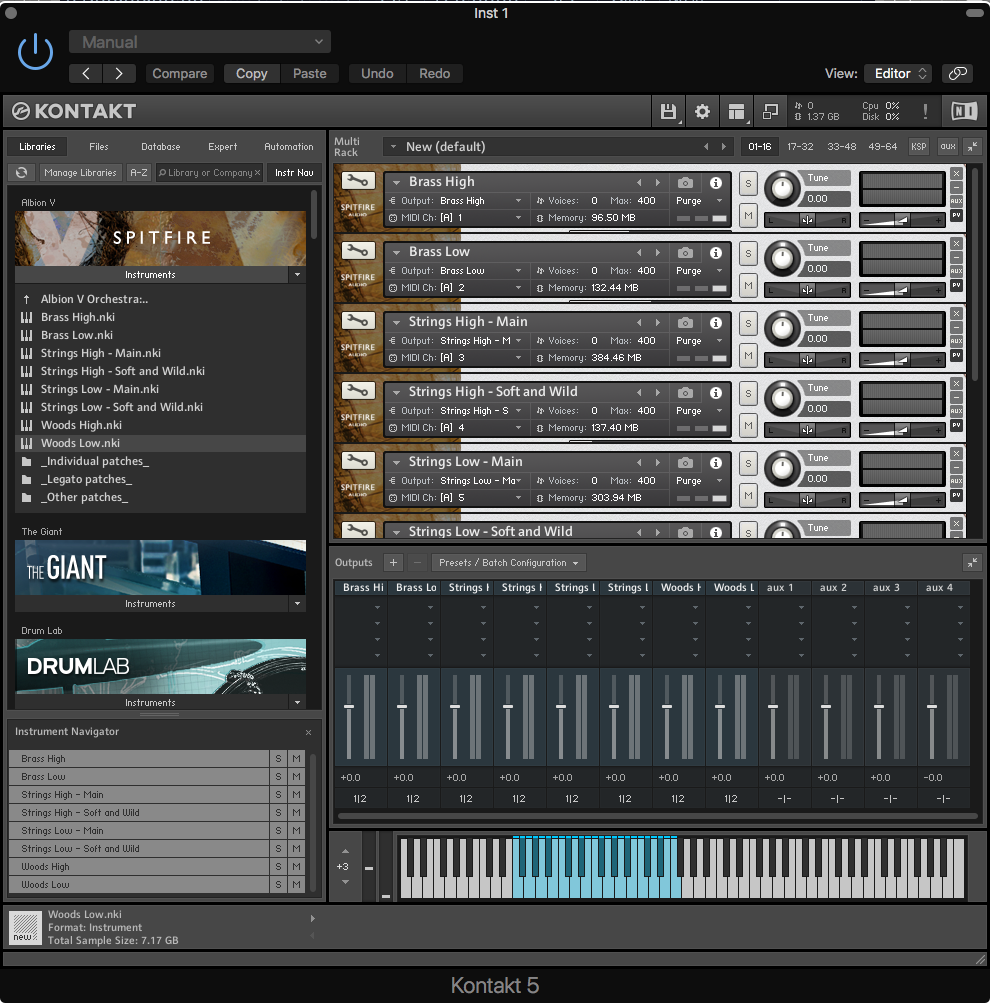Image resolution: width=990 pixels, height=1003 pixels.
Task: Show rack page 17-32
Action: [x=800, y=146]
